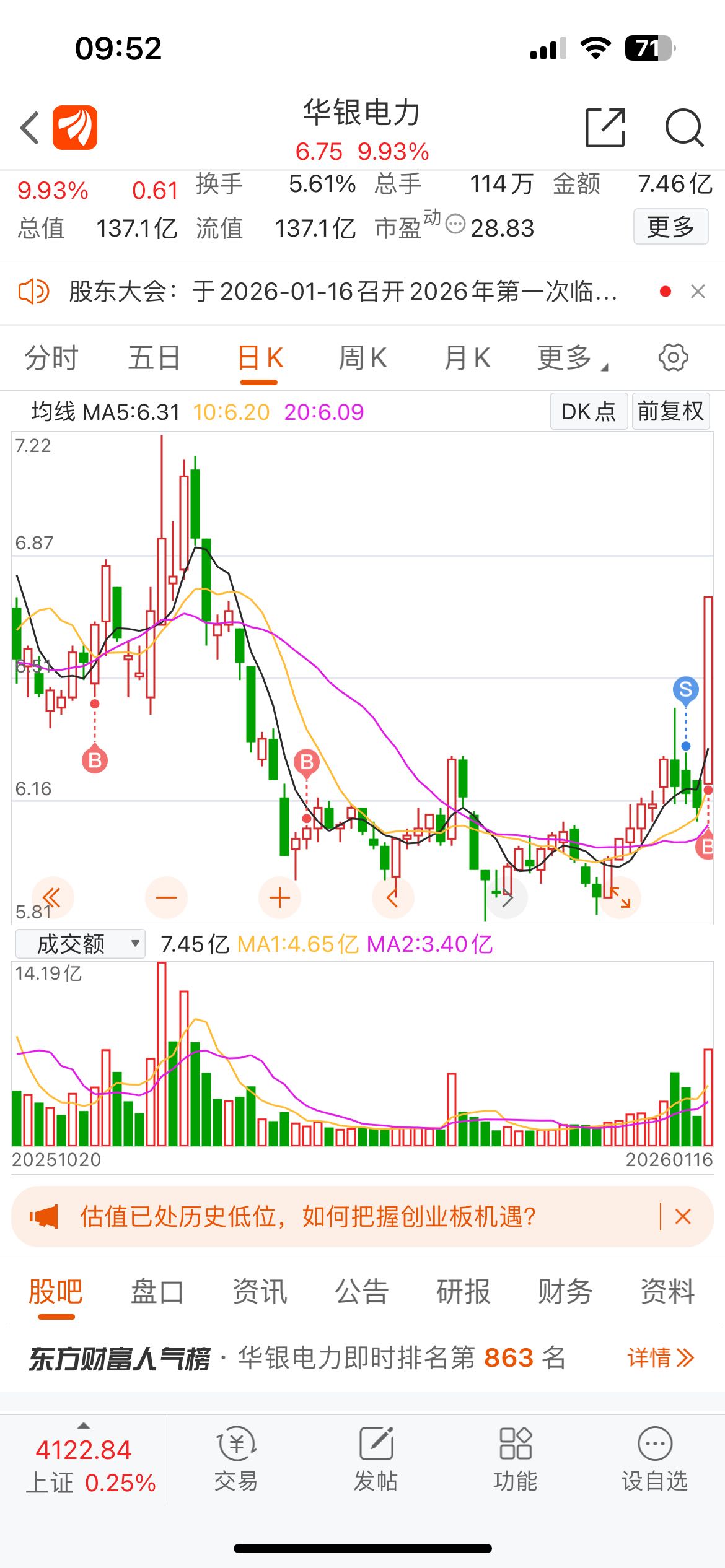Toggle DK点 indicator button

pyautogui.click(x=589, y=411)
